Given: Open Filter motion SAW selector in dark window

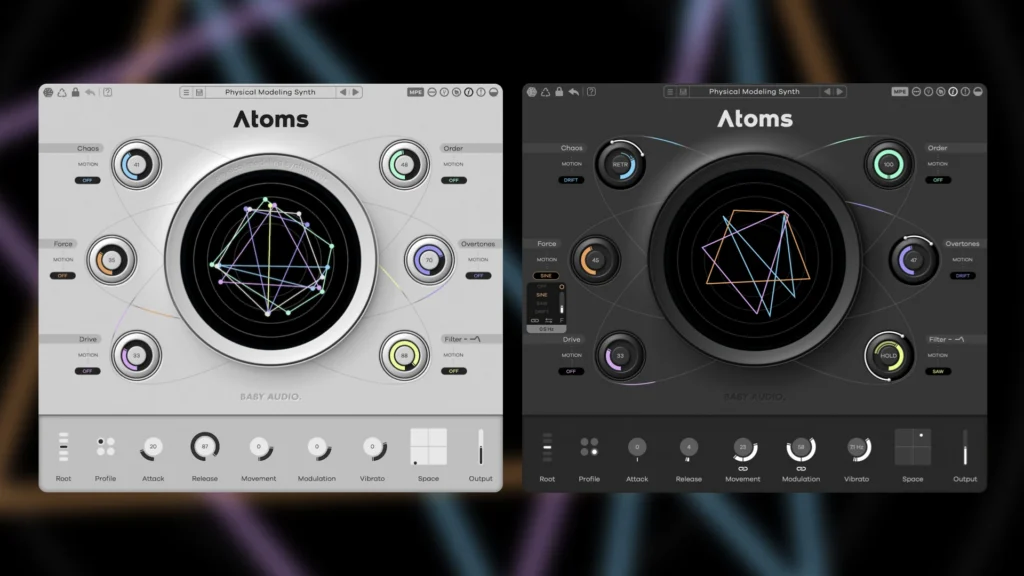Looking at the screenshot, I should [938, 371].
